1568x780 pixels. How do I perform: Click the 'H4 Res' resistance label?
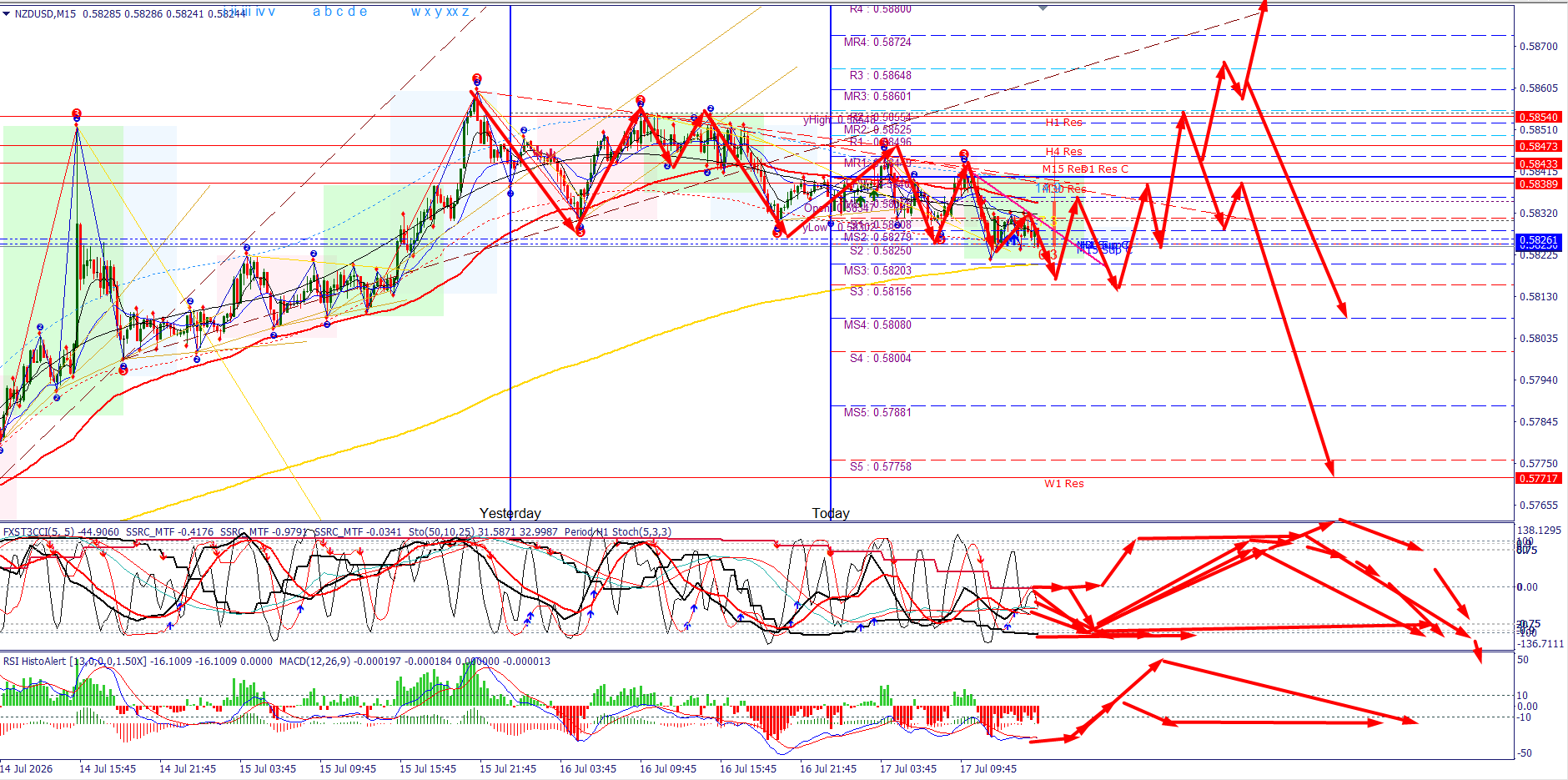click(1064, 152)
